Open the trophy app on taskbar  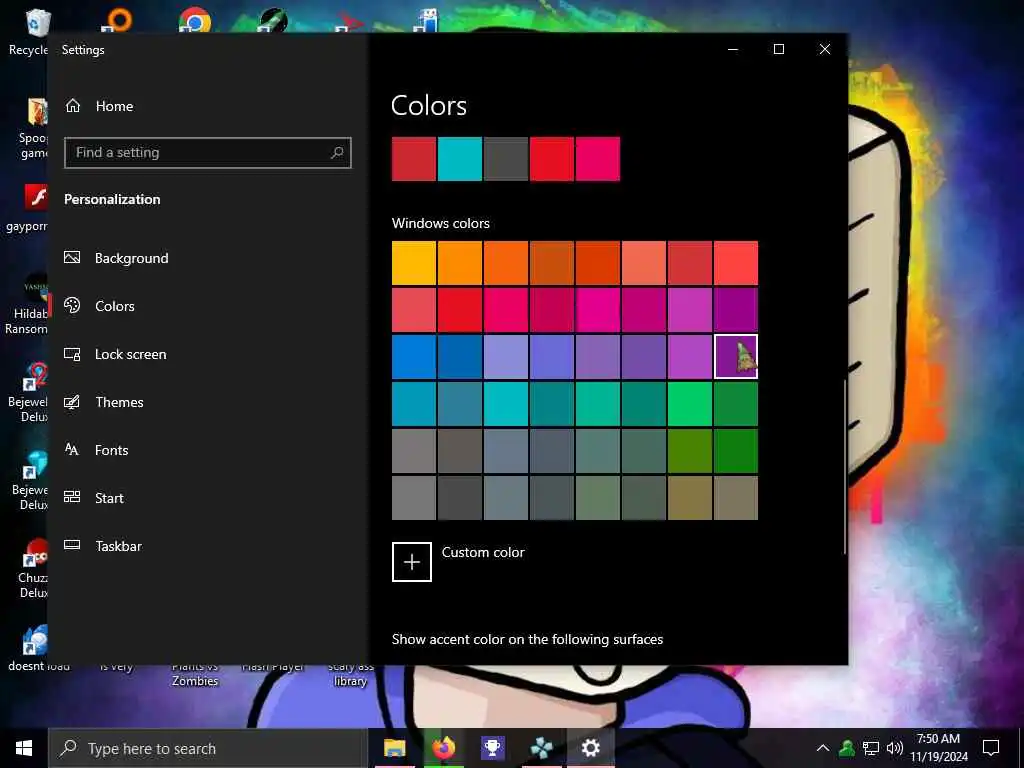492,748
